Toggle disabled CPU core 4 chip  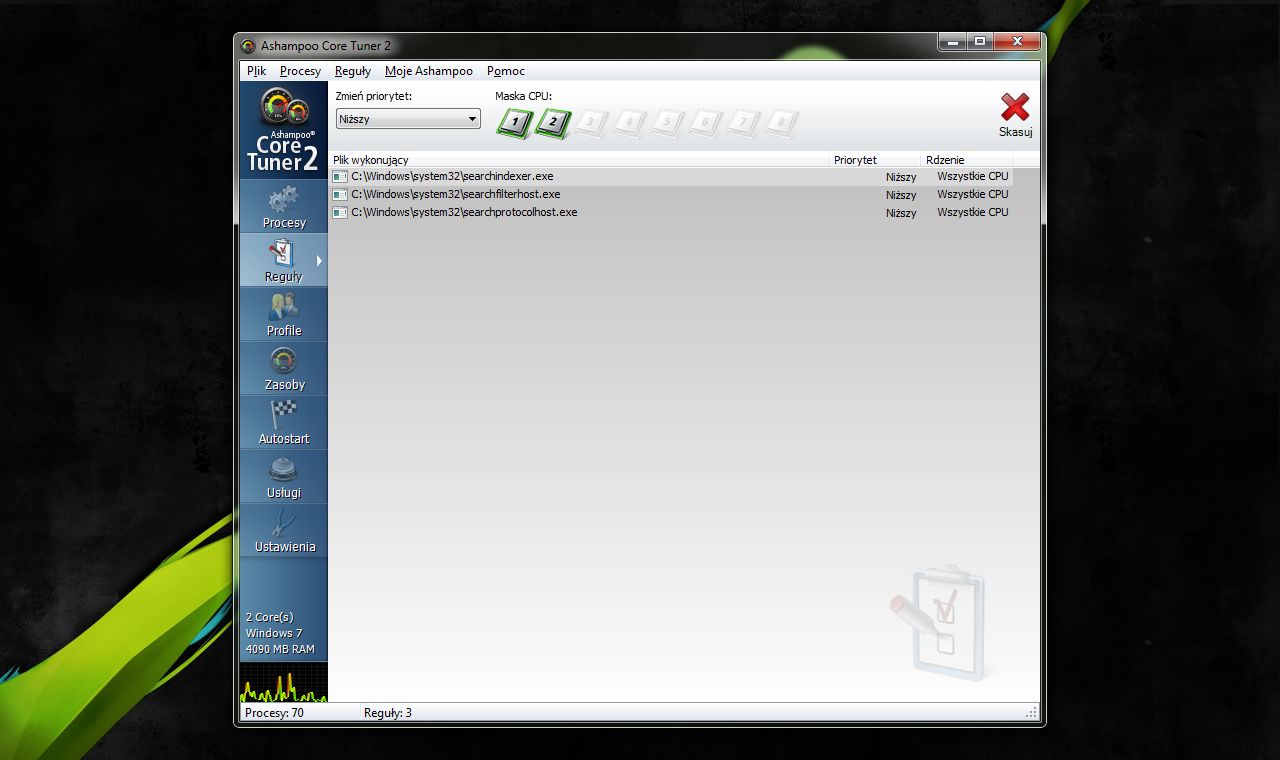[629, 124]
